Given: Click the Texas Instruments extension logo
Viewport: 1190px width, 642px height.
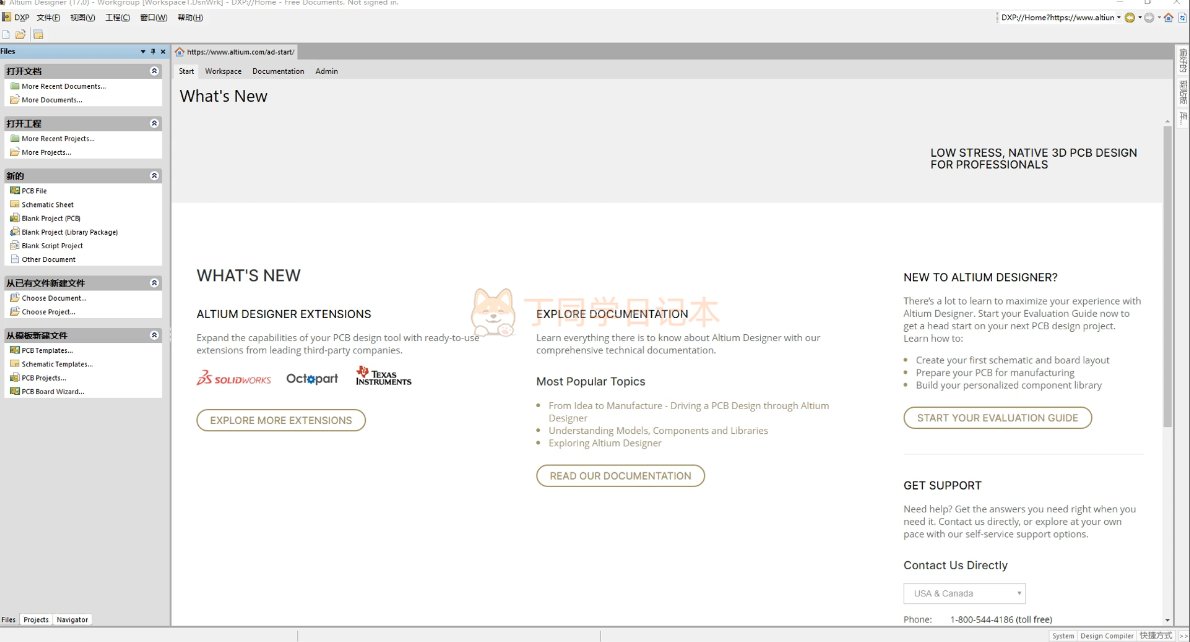Looking at the screenshot, I should pos(383,376).
